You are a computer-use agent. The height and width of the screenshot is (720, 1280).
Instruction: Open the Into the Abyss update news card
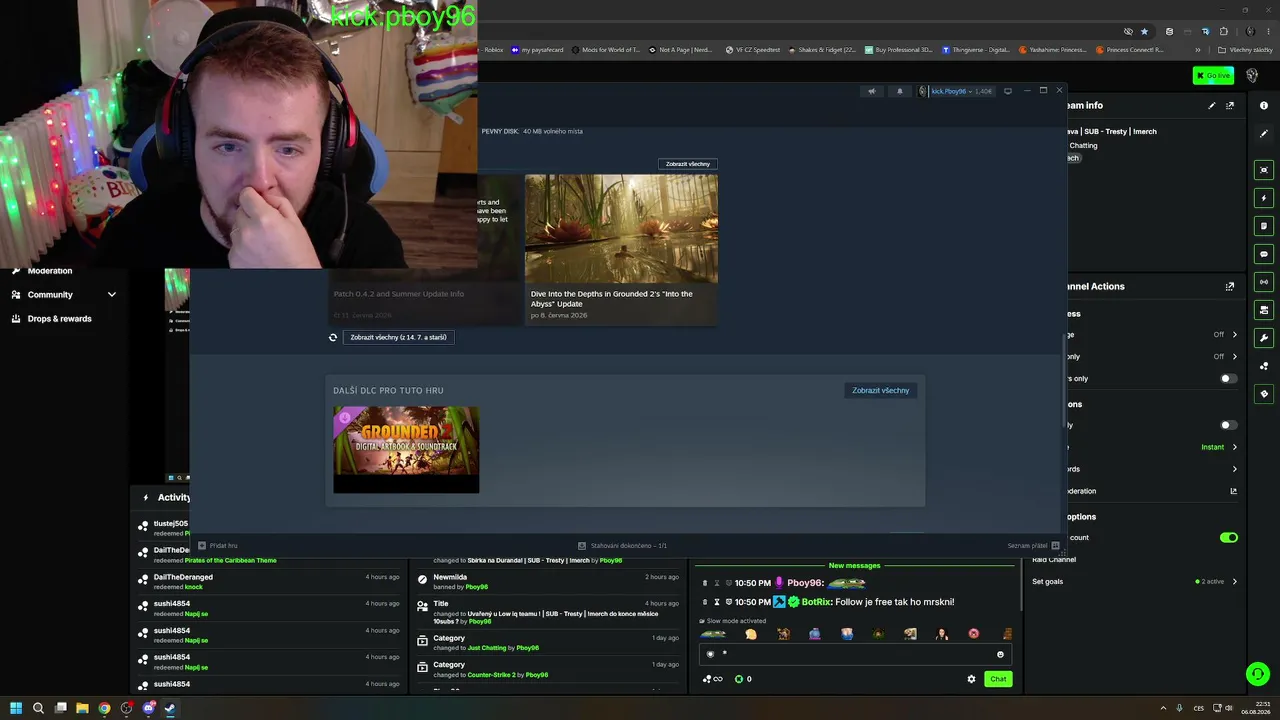[621, 249]
